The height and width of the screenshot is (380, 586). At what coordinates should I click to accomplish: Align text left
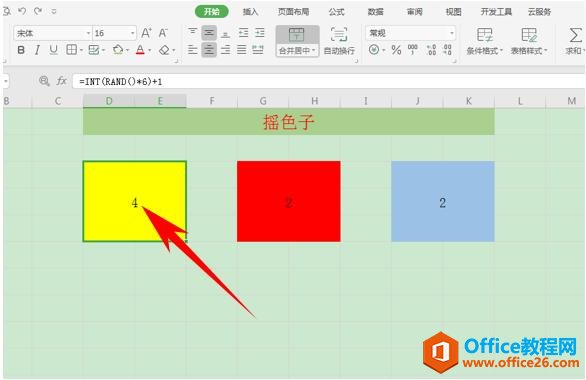coord(192,49)
